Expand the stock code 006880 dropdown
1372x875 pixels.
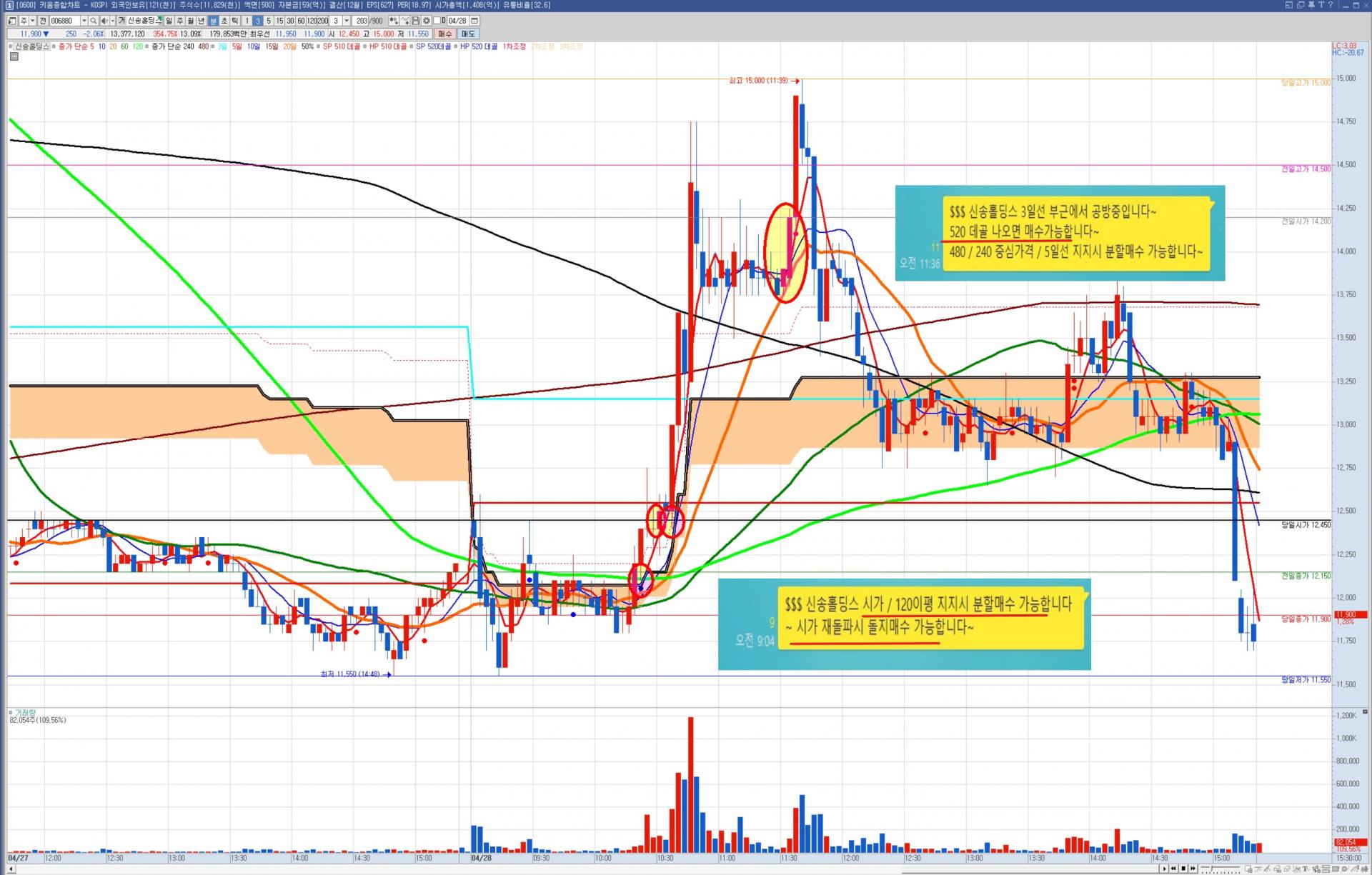click(x=84, y=21)
